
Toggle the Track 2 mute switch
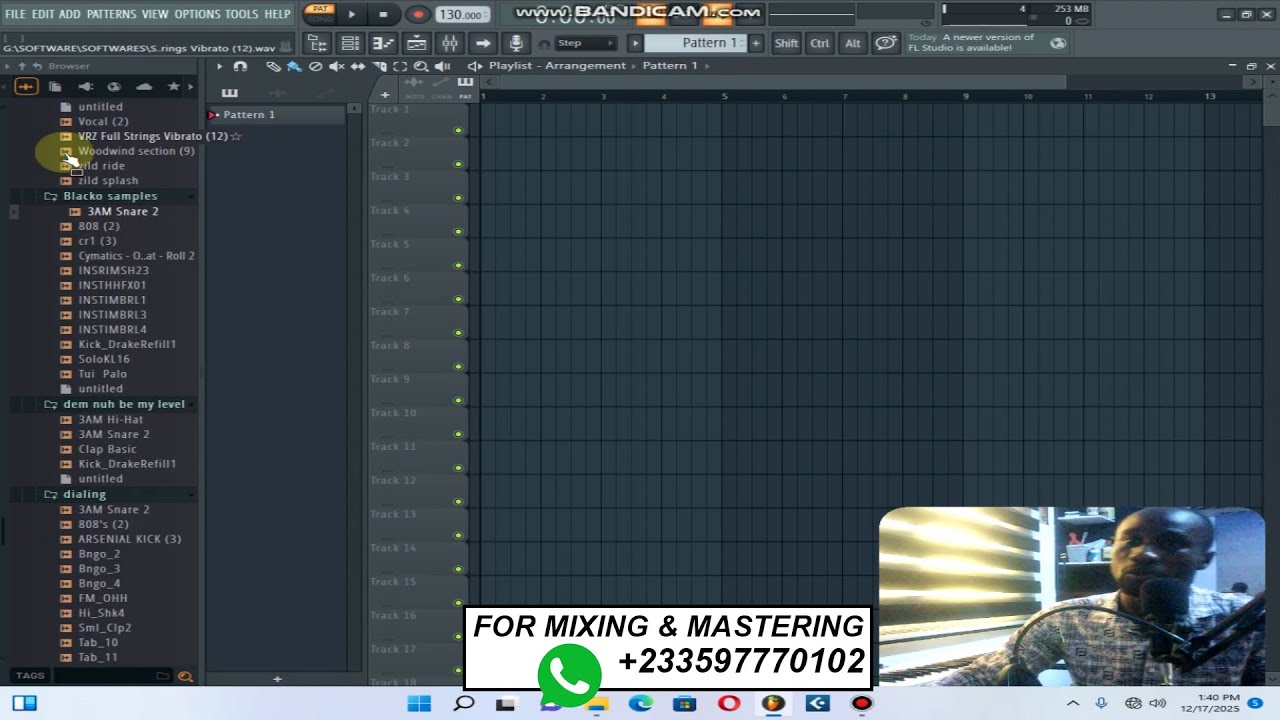point(458,164)
